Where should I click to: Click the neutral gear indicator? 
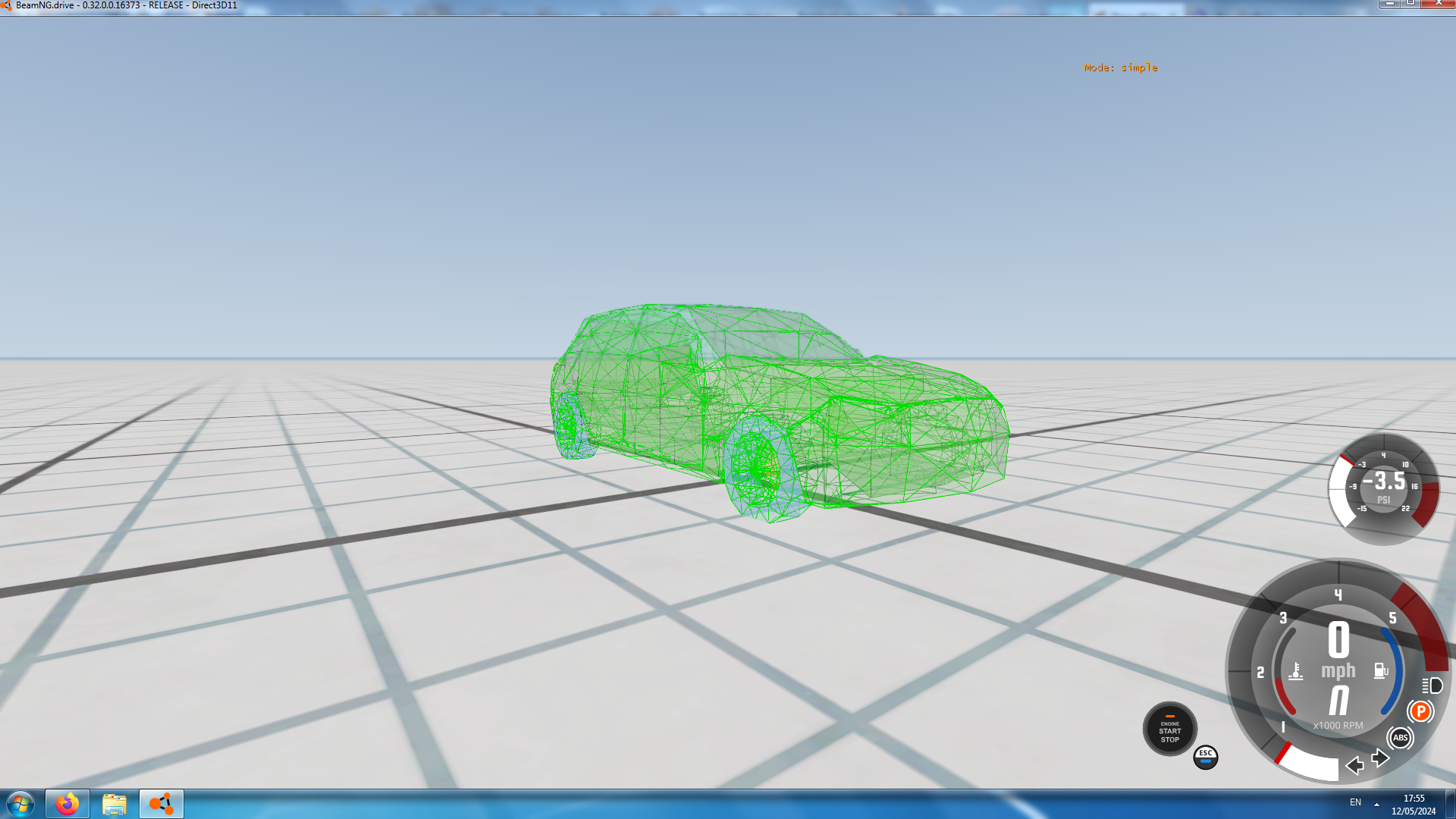tap(1338, 700)
